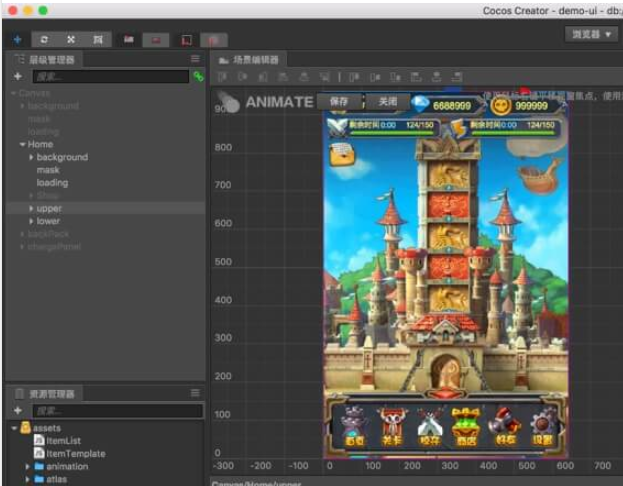This screenshot has width=623, height=486.
Task: Collapse the Canvas root node
Action: pos(14,93)
